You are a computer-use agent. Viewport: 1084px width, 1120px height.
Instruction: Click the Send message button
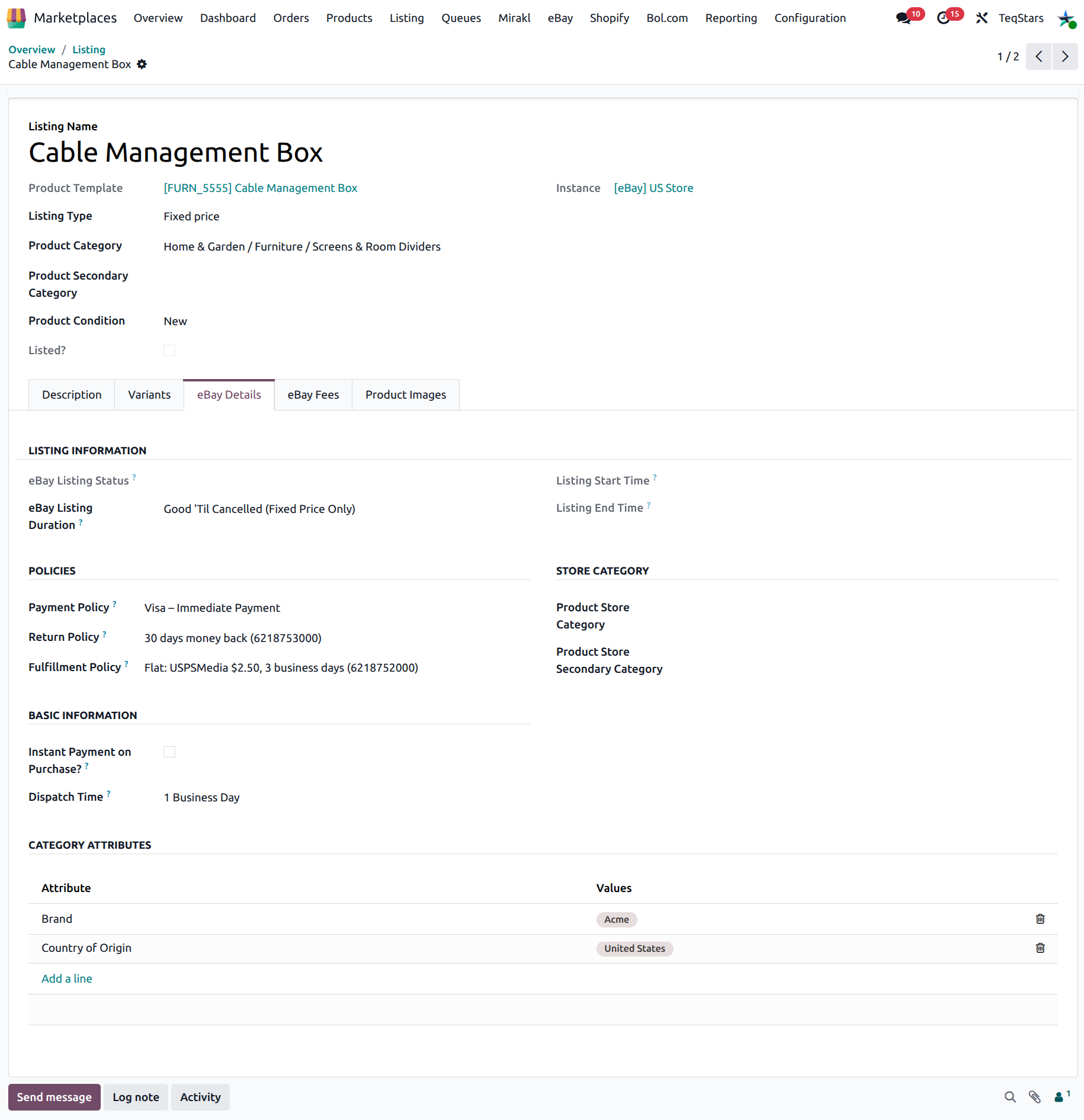(x=54, y=1097)
